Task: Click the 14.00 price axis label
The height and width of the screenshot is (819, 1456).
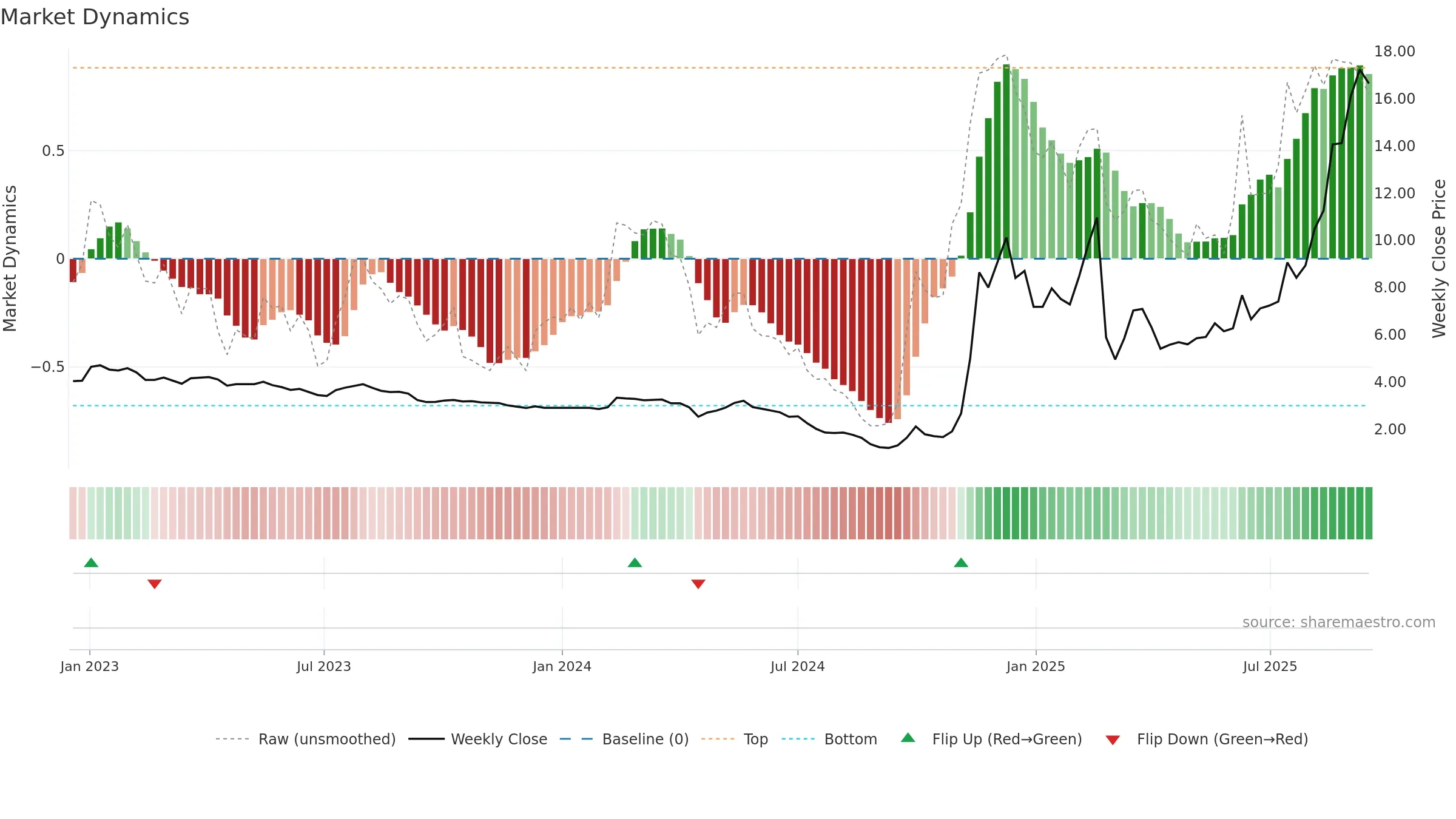Action: pyautogui.click(x=1395, y=146)
